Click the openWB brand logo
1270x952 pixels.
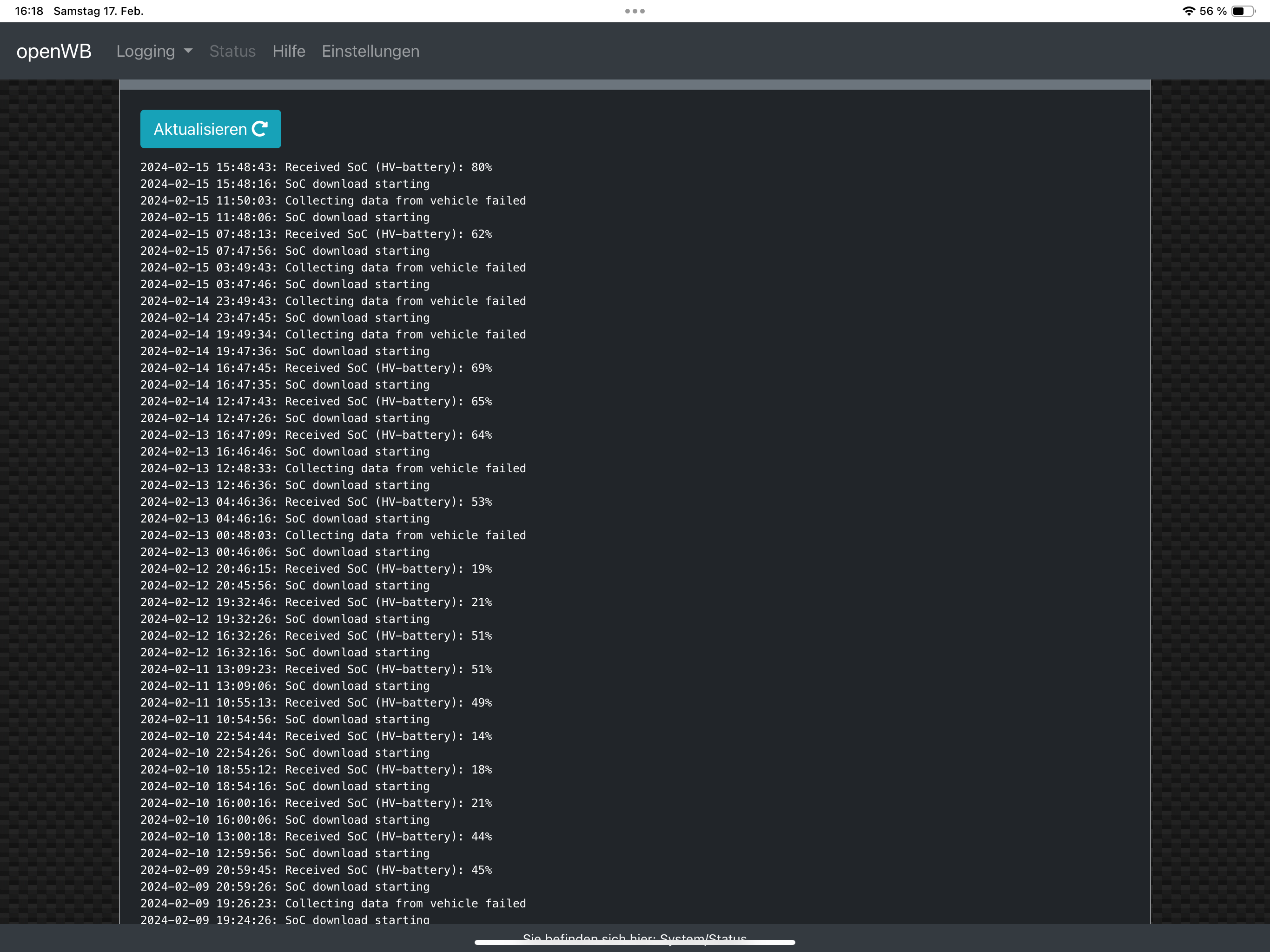click(54, 51)
